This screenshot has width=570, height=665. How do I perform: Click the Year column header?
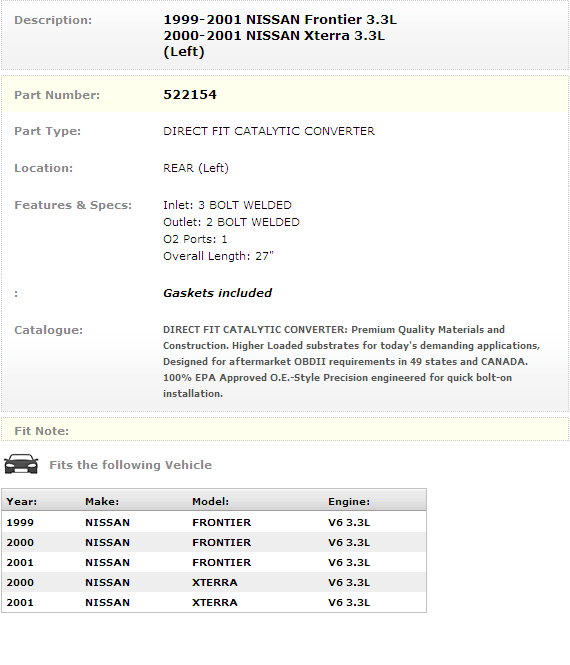(22, 502)
